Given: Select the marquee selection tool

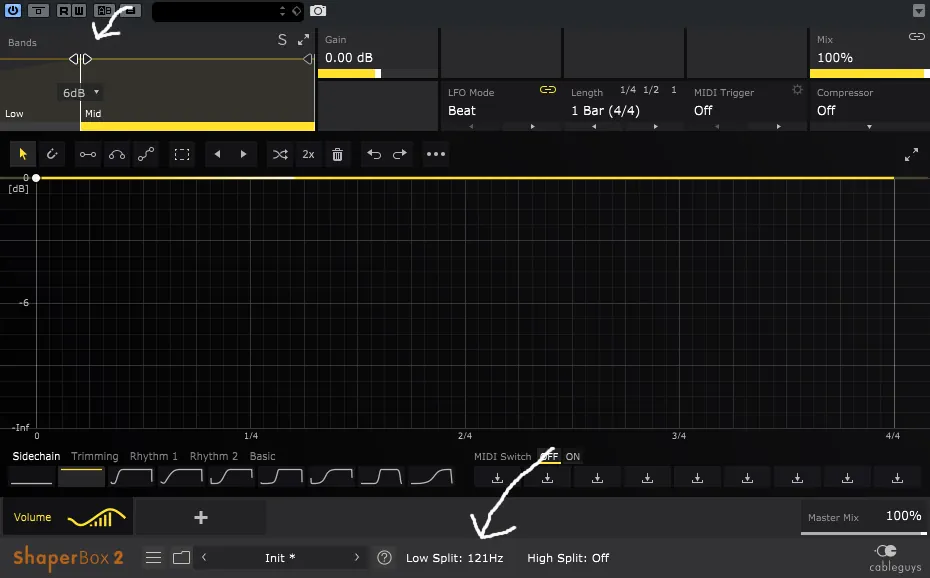Looking at the screenshot, I should pos(182,154).
